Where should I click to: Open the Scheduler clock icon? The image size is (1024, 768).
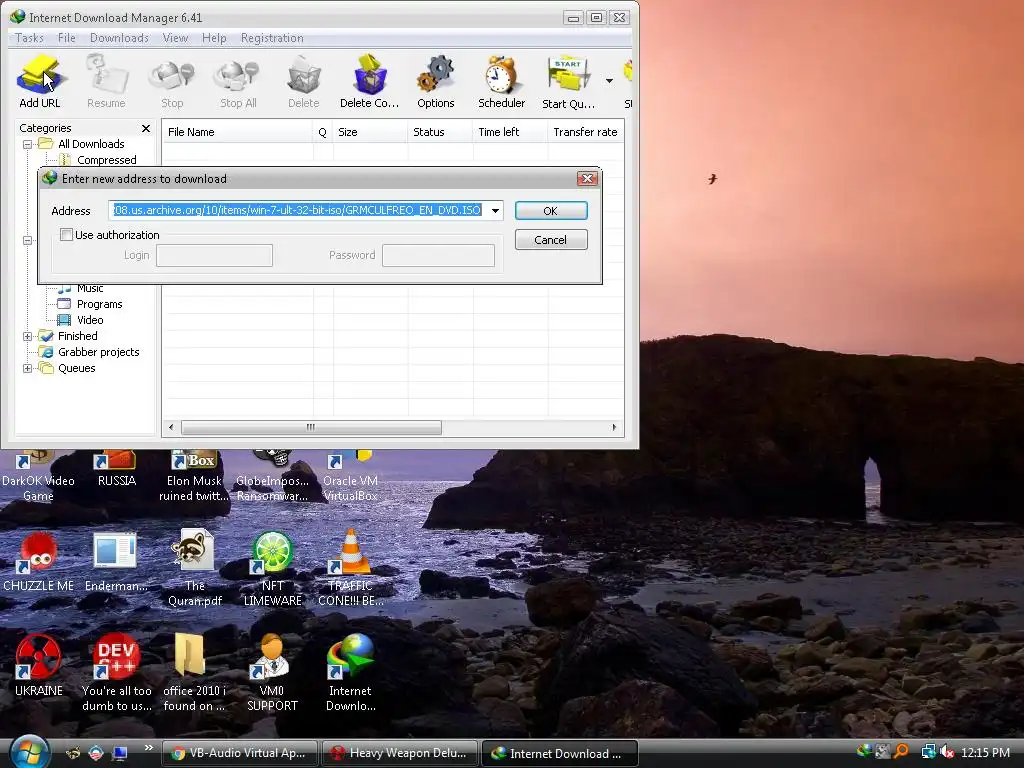tap(501, 82)
